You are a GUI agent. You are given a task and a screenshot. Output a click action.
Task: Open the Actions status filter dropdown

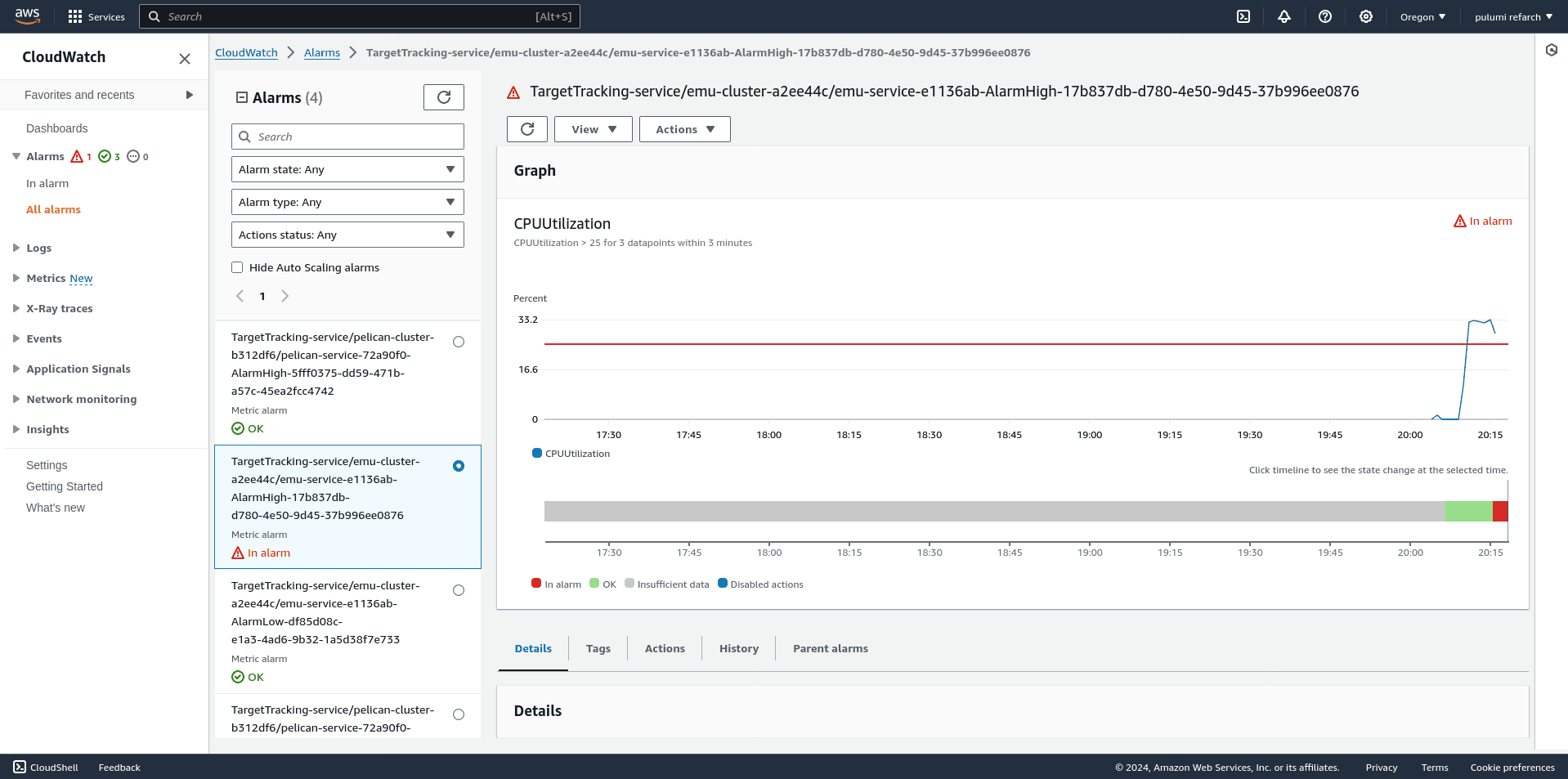coord(347,235)
